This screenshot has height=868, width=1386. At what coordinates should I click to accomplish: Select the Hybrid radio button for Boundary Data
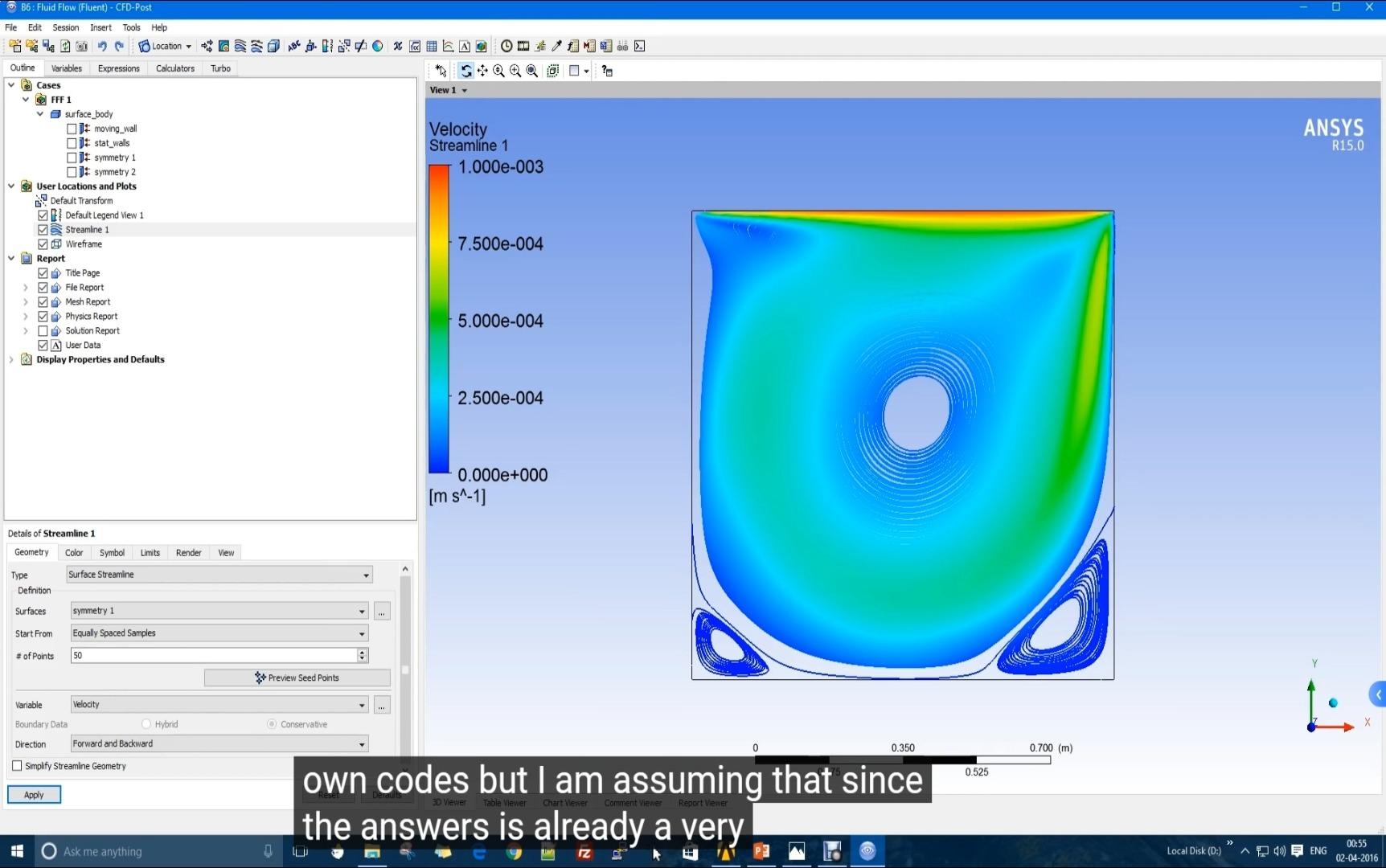click(x=146, y=724)
